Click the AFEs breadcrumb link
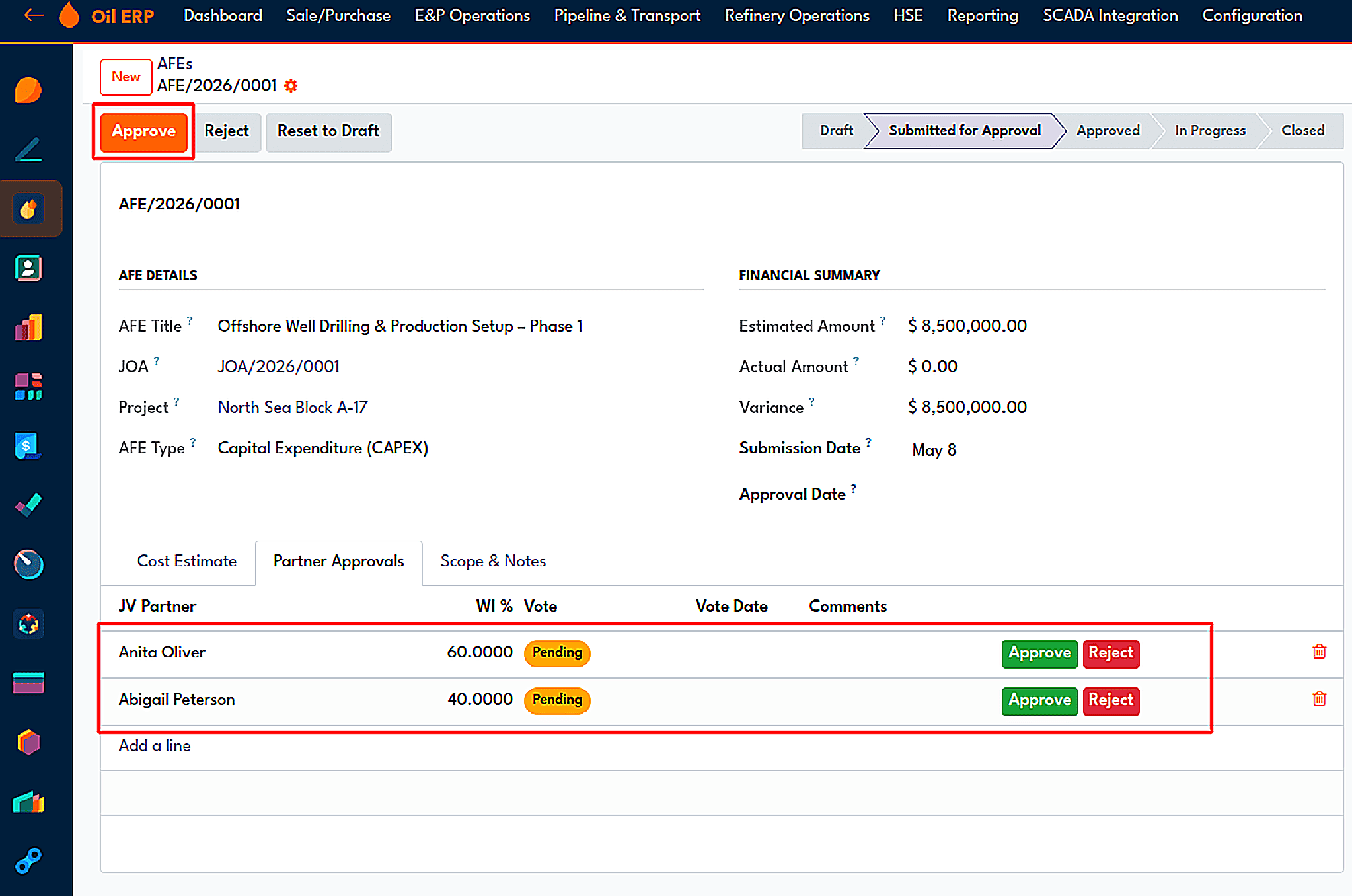 pos(174,64)
